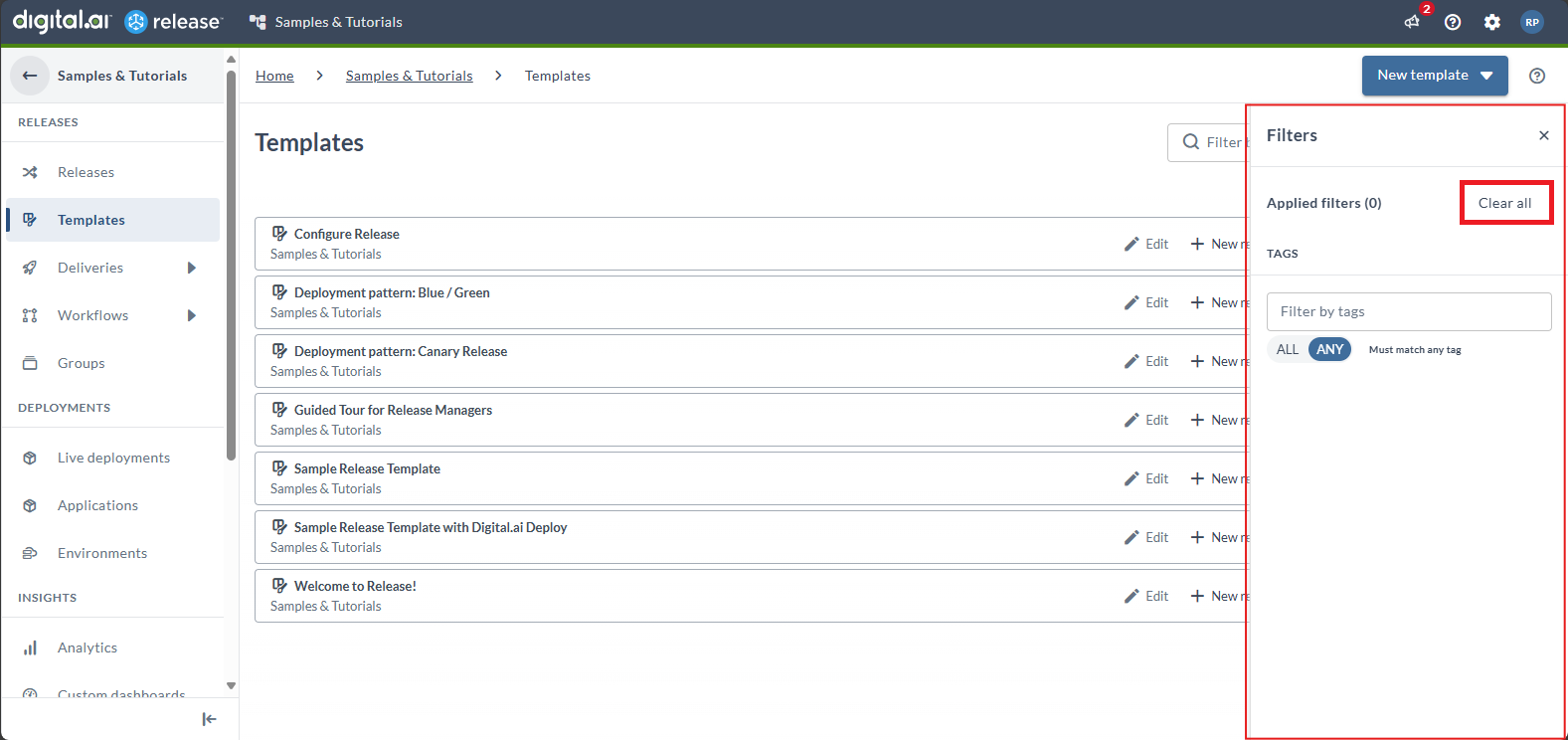1568x740 pixels.
Task: Follow the Home breadcrumb link
Action: [274, 76]
